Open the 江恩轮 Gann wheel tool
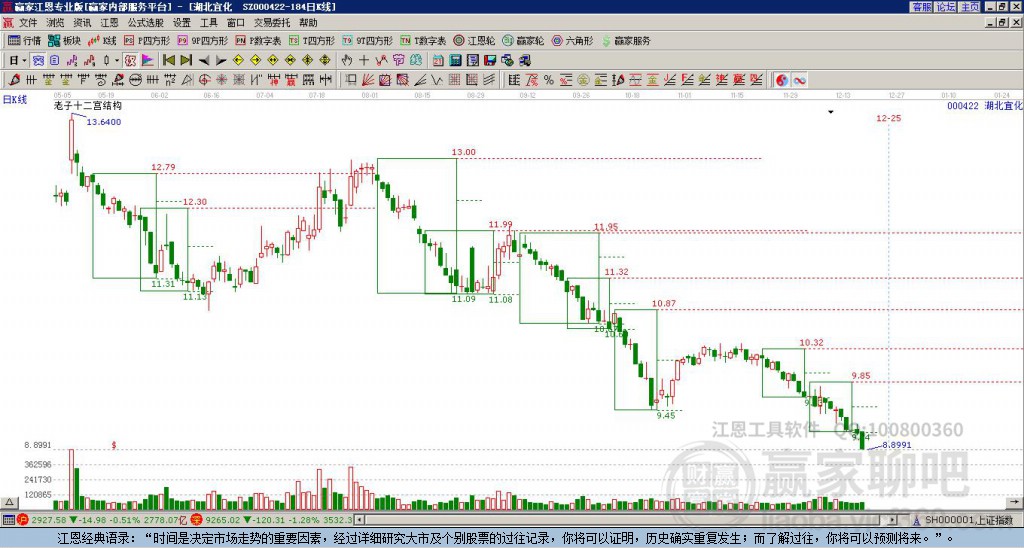The height and width of the screenshot is (548, 1024). [x=474, y=40]
